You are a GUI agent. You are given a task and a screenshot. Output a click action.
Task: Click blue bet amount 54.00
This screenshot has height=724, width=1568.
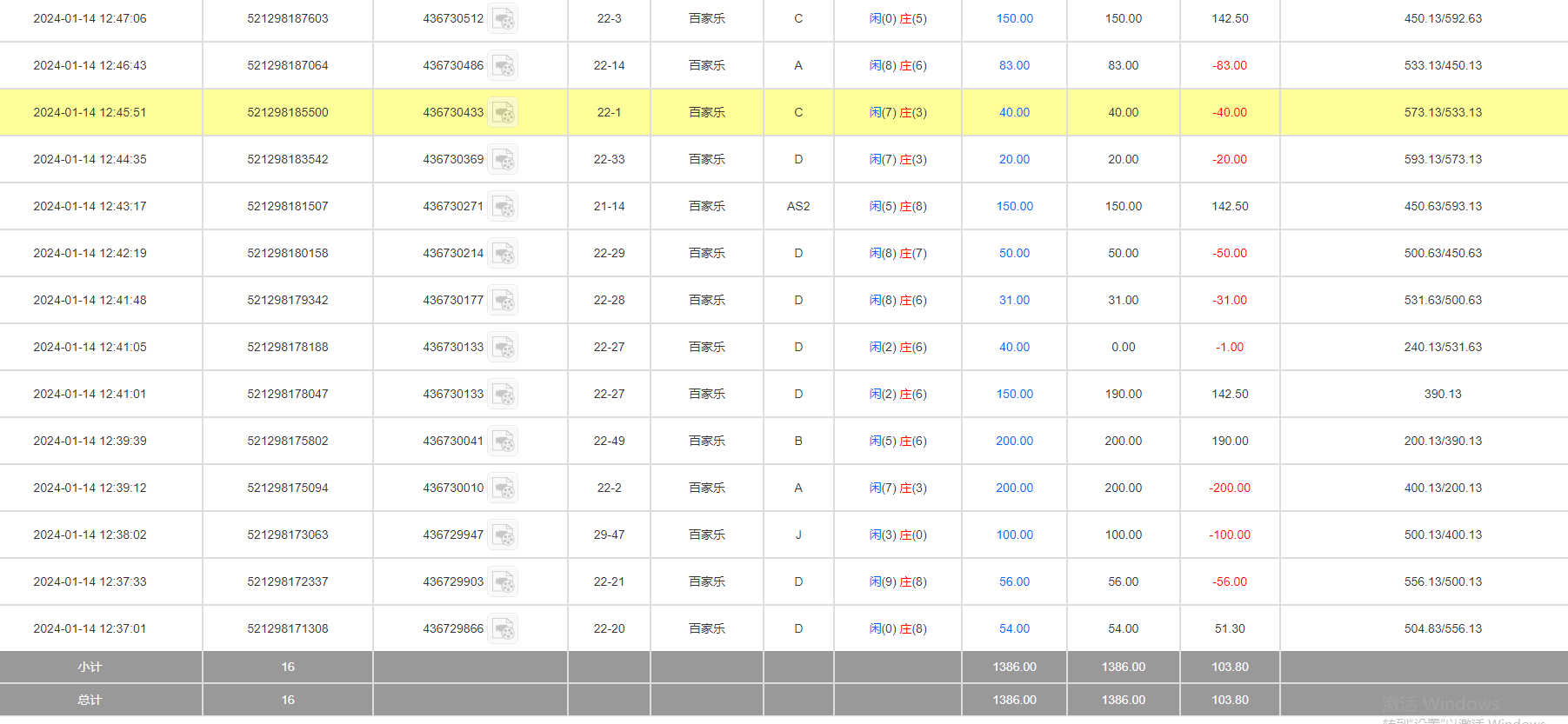click(x=1014, y=629)
